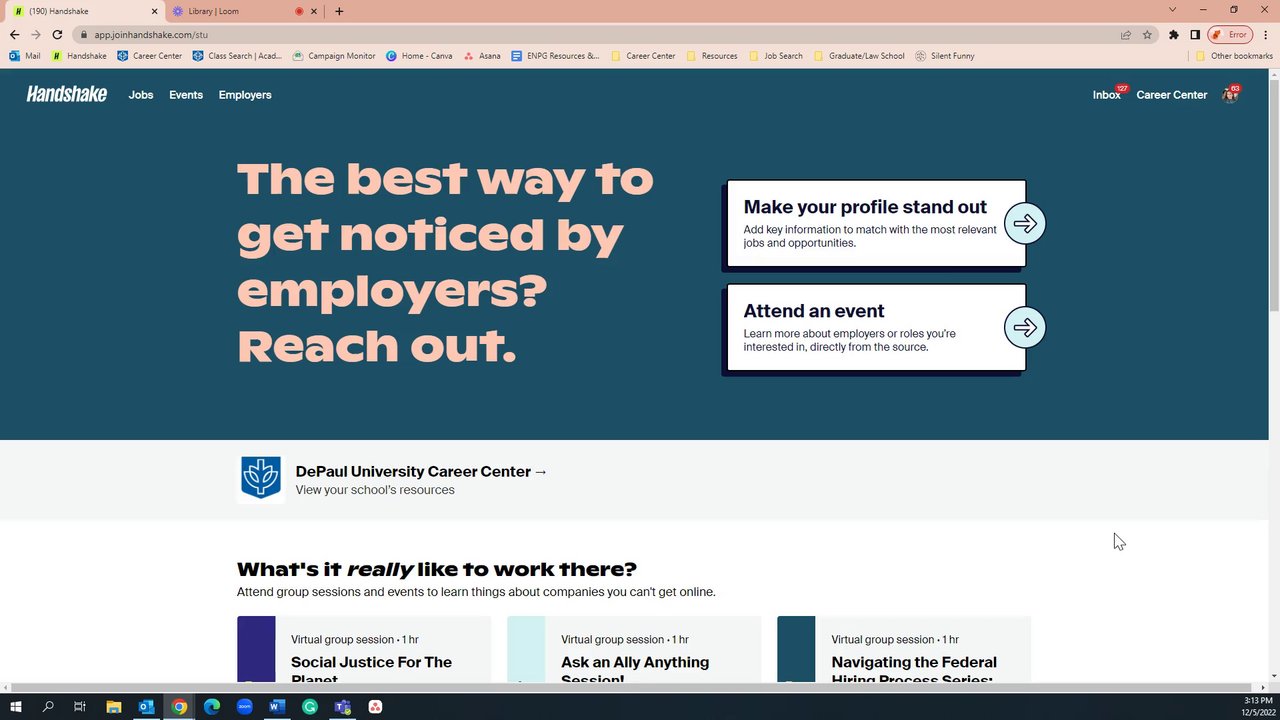Open Ask an Ally Anything Session card
This screenshot has height=720, width=1280.
[634, 650]
